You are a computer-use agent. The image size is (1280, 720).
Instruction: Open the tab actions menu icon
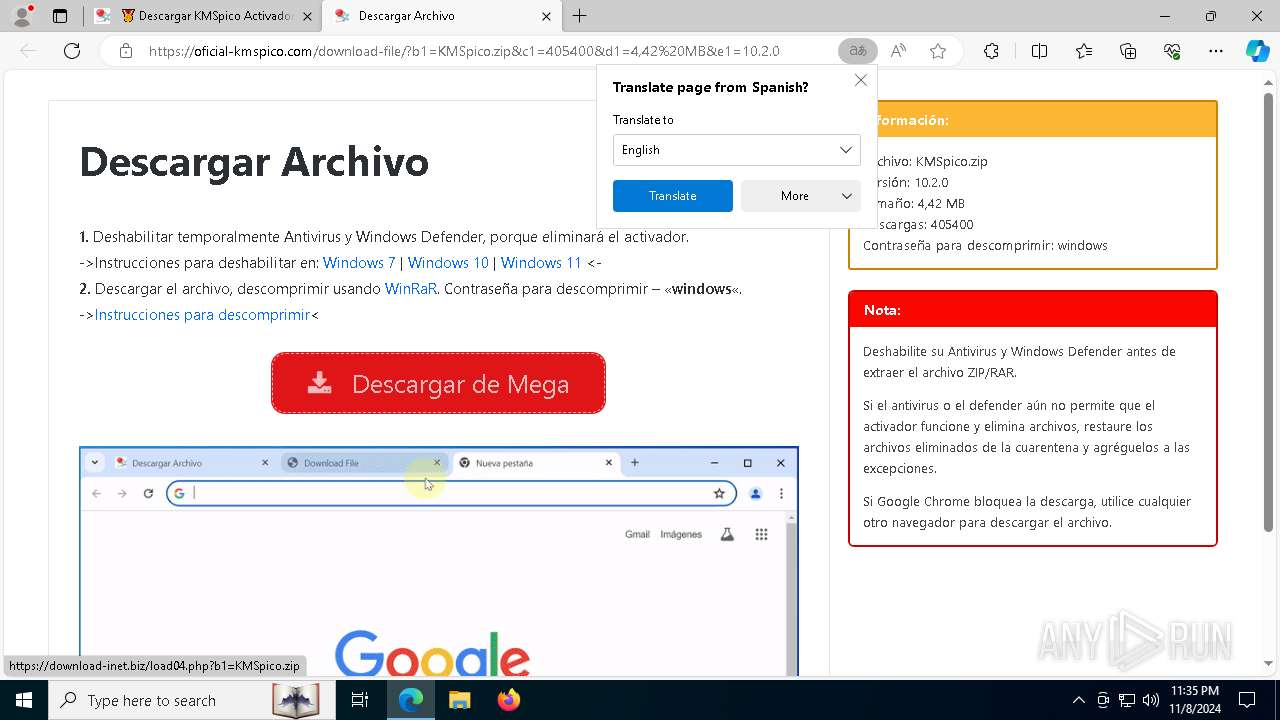coord(60,16)
